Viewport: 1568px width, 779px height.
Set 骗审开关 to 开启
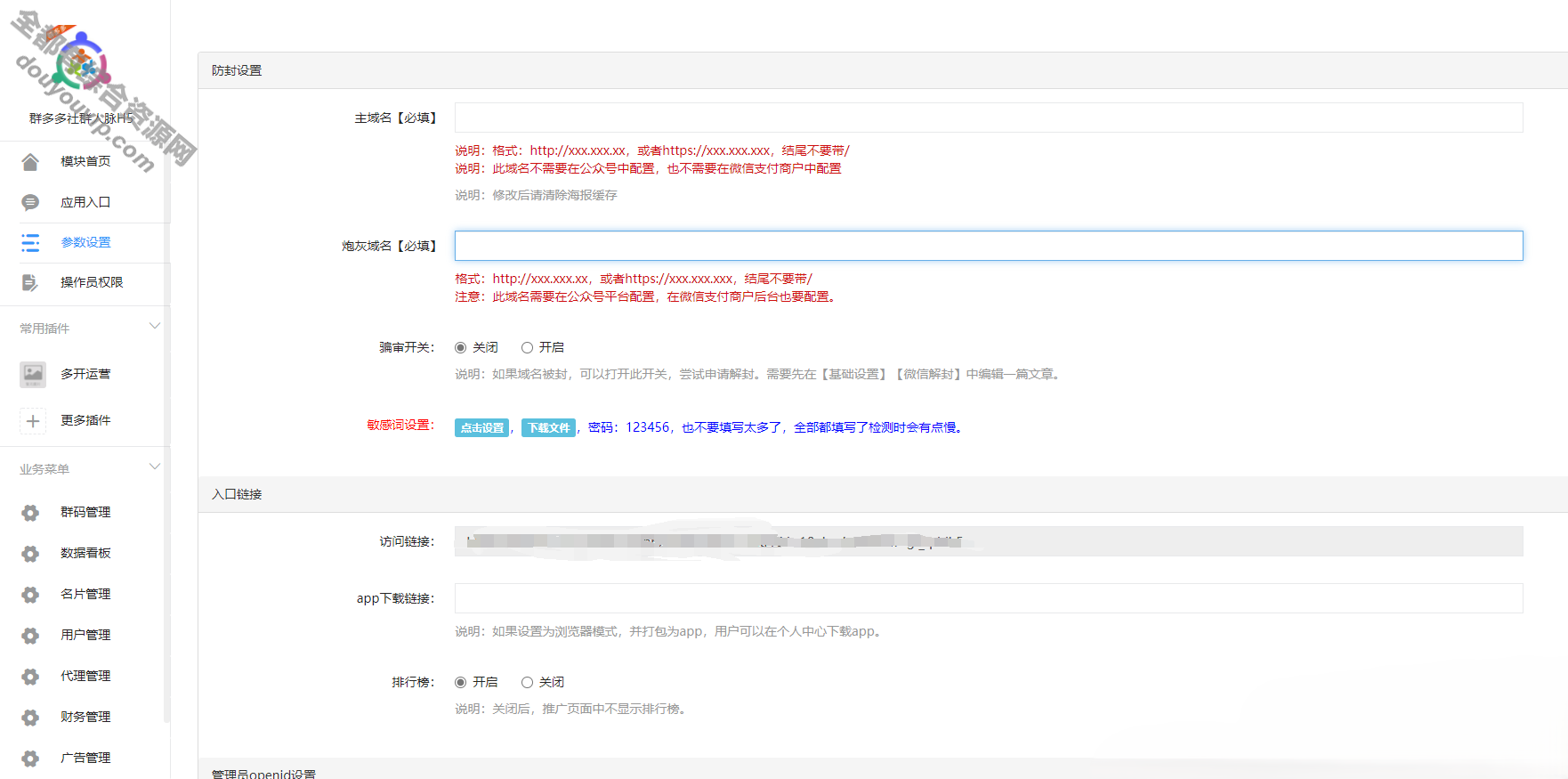click(527, 348)
